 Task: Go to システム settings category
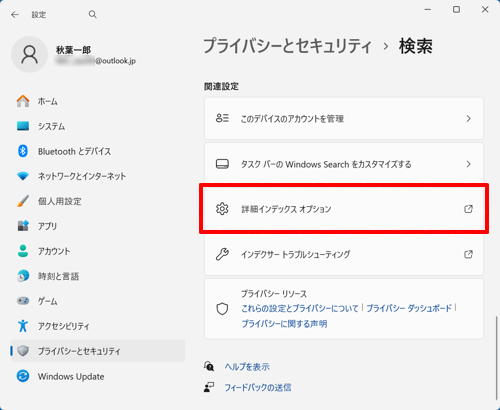(x=98, y=126)
